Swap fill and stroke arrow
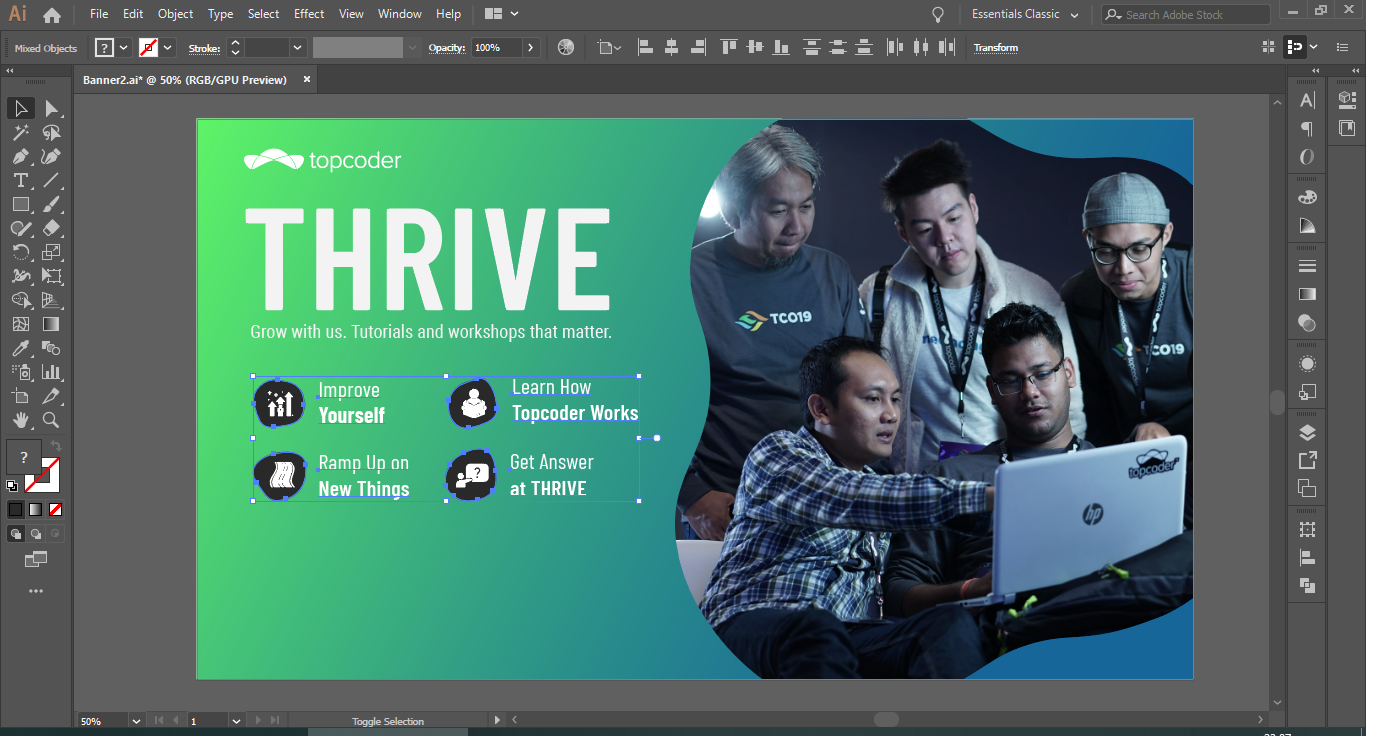 56,446
